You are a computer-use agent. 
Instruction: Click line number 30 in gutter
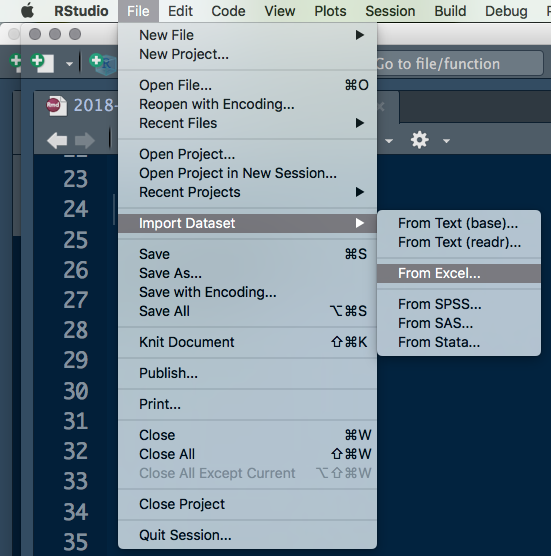(76, 391)
